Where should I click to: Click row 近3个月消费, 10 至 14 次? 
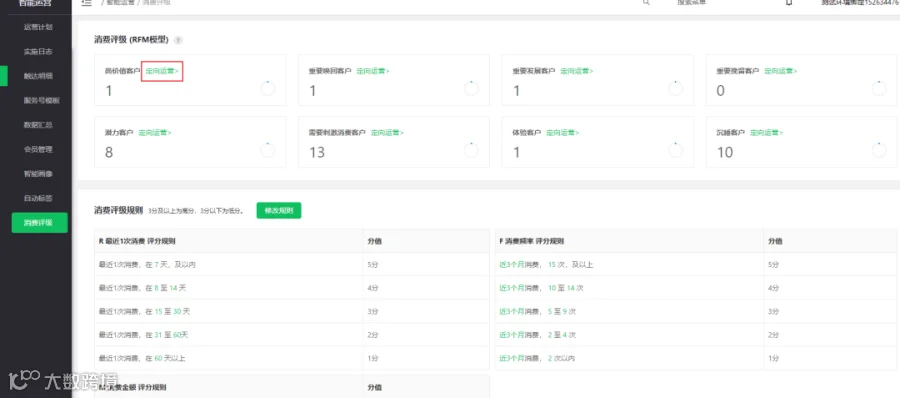tap(696, 288)
